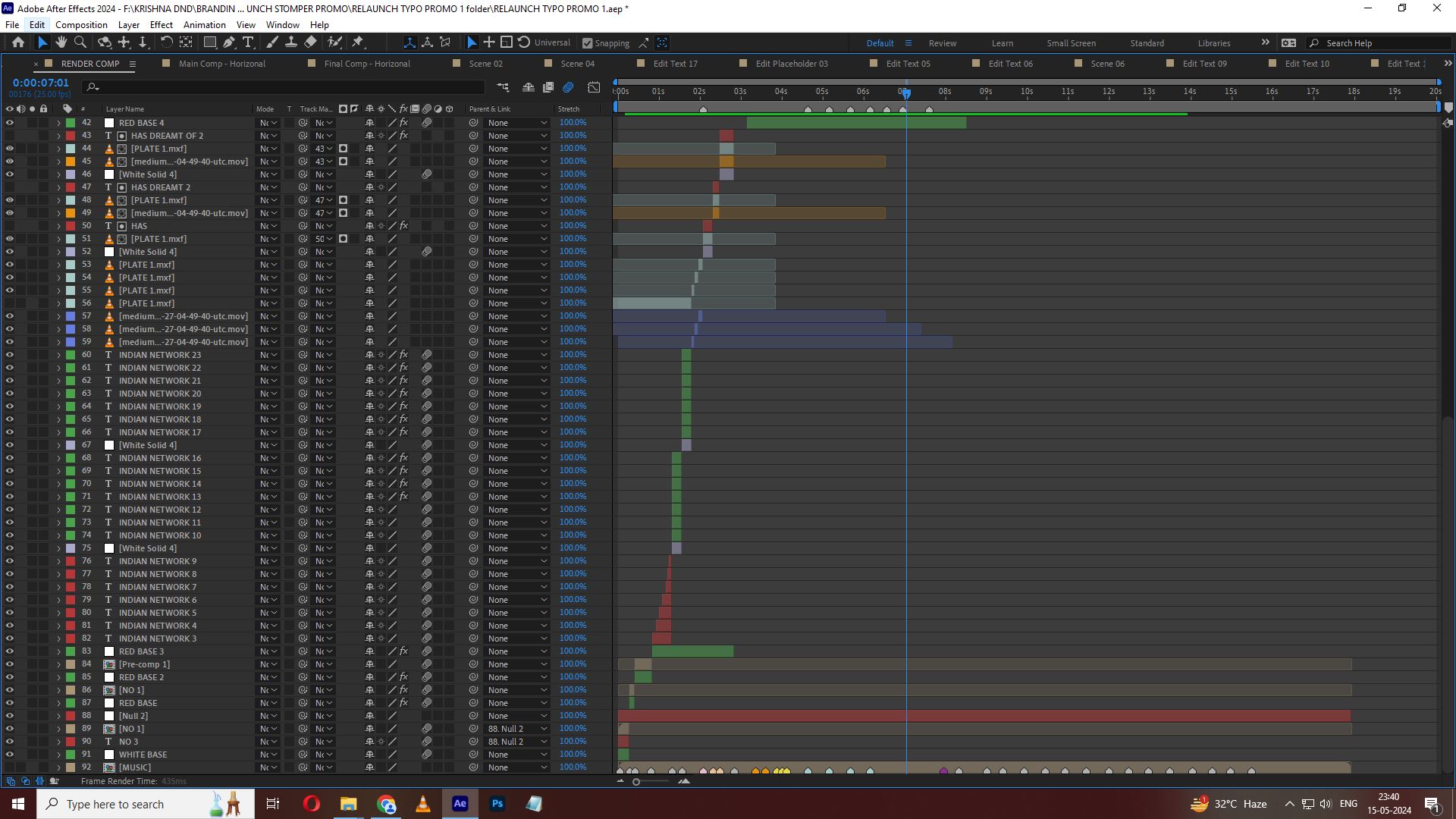Select the Hand tool
Screen dimensions: 1456x819
click(x=61, y=42)
